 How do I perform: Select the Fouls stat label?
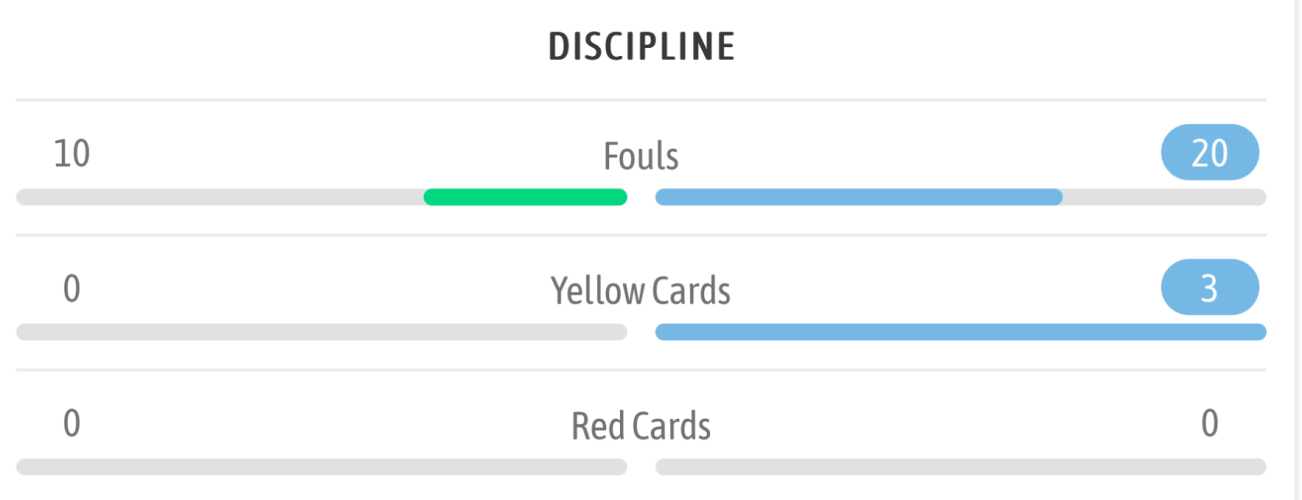[x=641, y=157]
